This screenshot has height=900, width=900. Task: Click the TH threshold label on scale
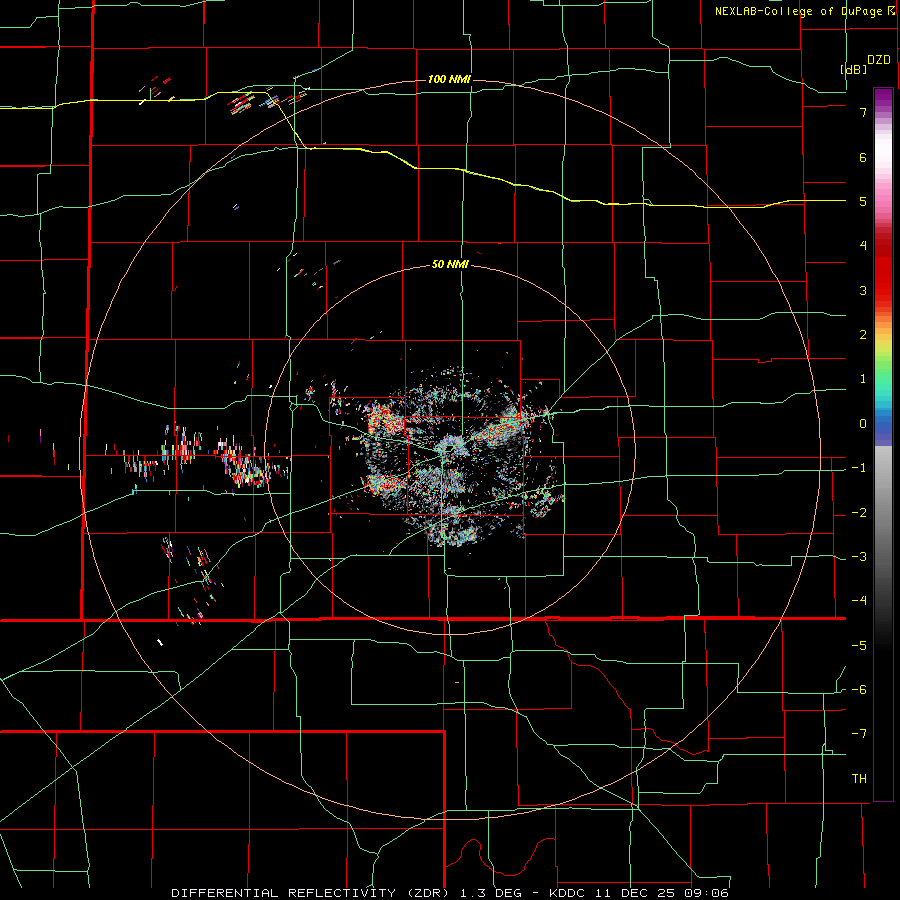coord(859,779)
